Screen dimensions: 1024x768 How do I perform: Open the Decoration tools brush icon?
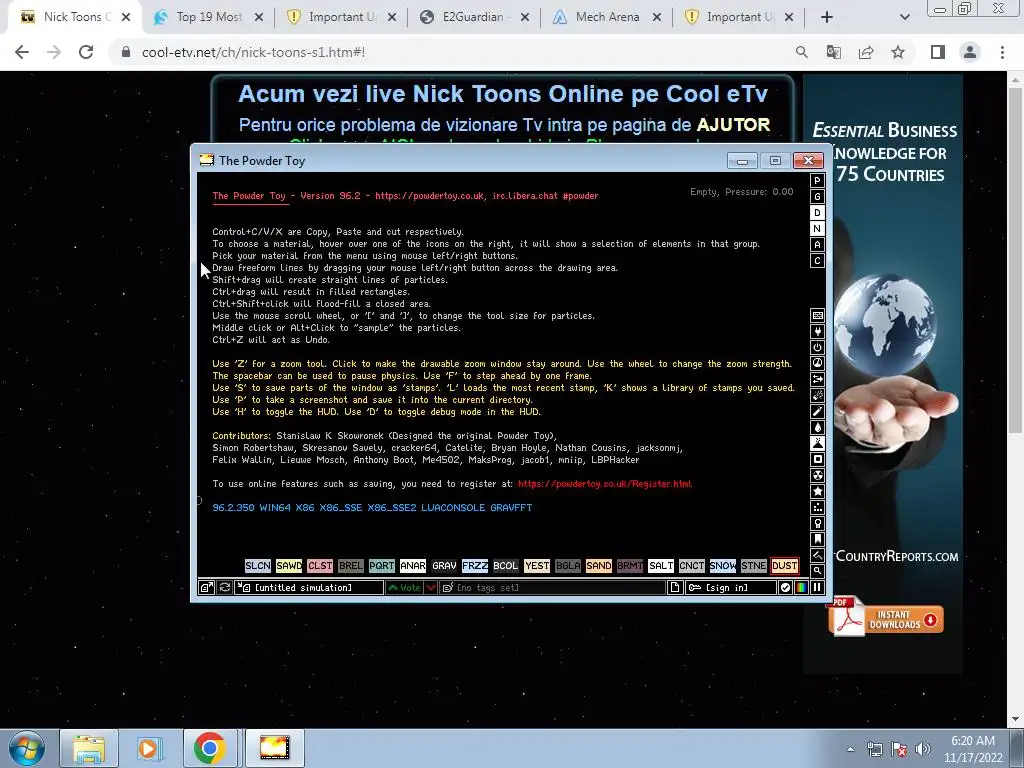pos(817,555)
